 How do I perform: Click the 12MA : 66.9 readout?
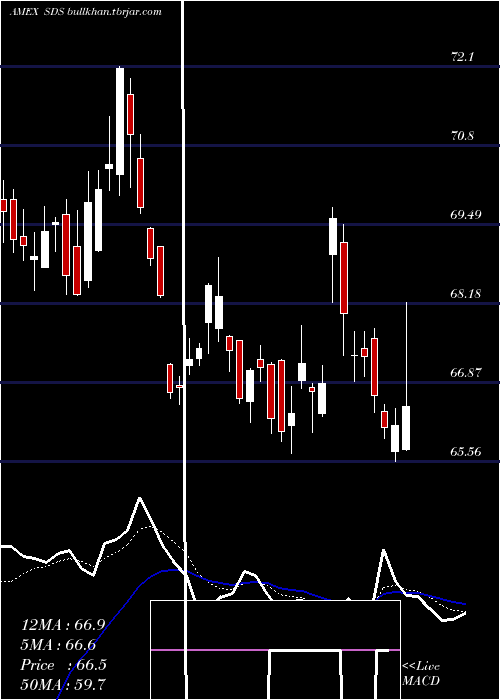pos(62,625)
